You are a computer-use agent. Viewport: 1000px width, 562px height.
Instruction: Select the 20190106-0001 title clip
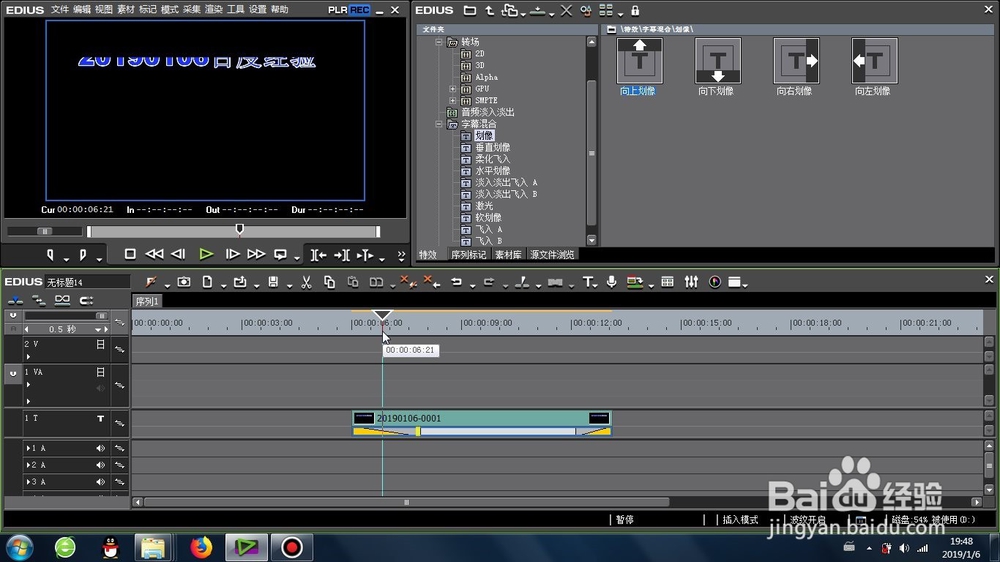tap(482, 418)
